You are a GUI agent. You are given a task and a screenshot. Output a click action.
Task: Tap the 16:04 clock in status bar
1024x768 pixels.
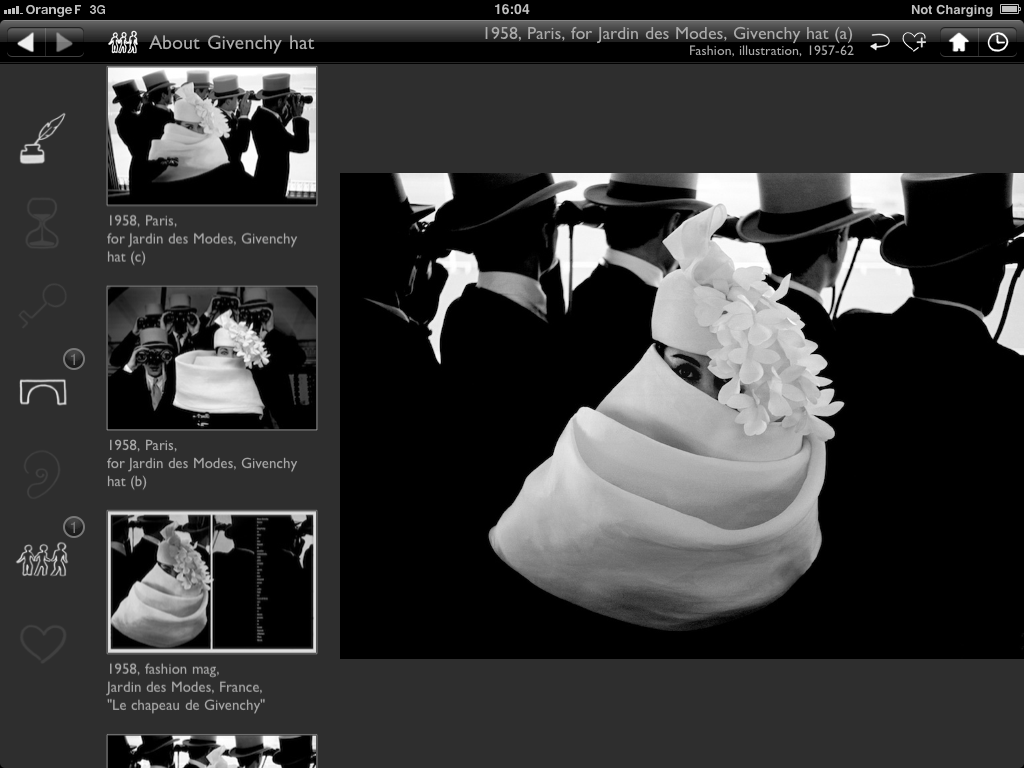512,9
